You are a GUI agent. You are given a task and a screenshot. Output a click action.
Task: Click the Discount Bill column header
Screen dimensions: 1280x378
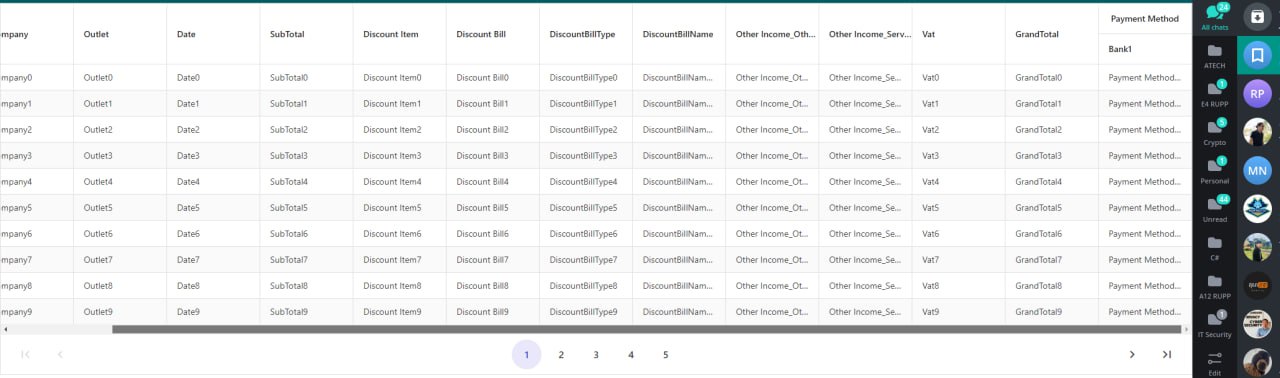point(492,34)
